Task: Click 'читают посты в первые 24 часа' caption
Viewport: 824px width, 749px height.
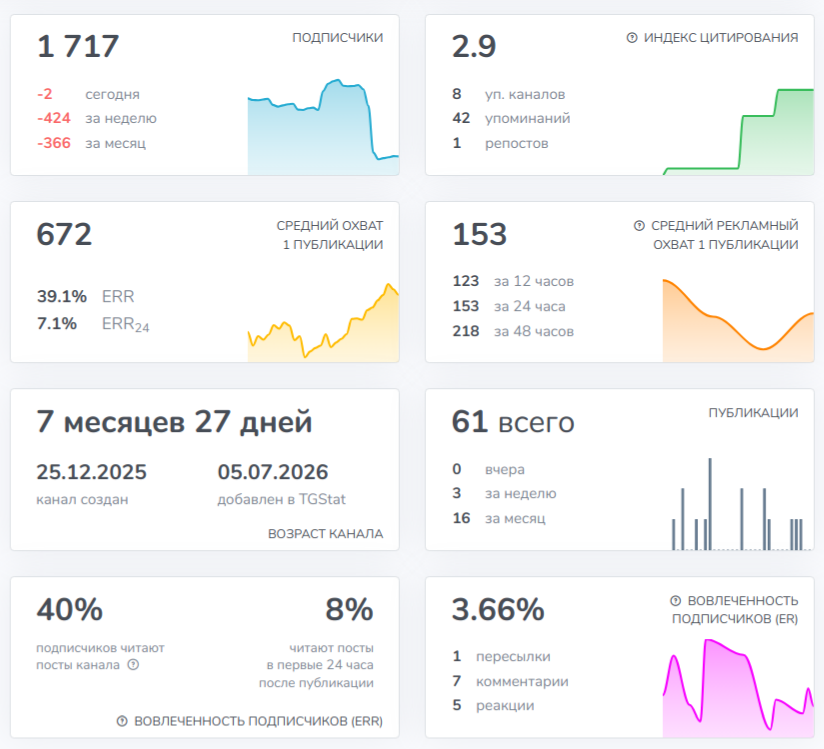Action: pyautogui.click(x=316, y=665)
